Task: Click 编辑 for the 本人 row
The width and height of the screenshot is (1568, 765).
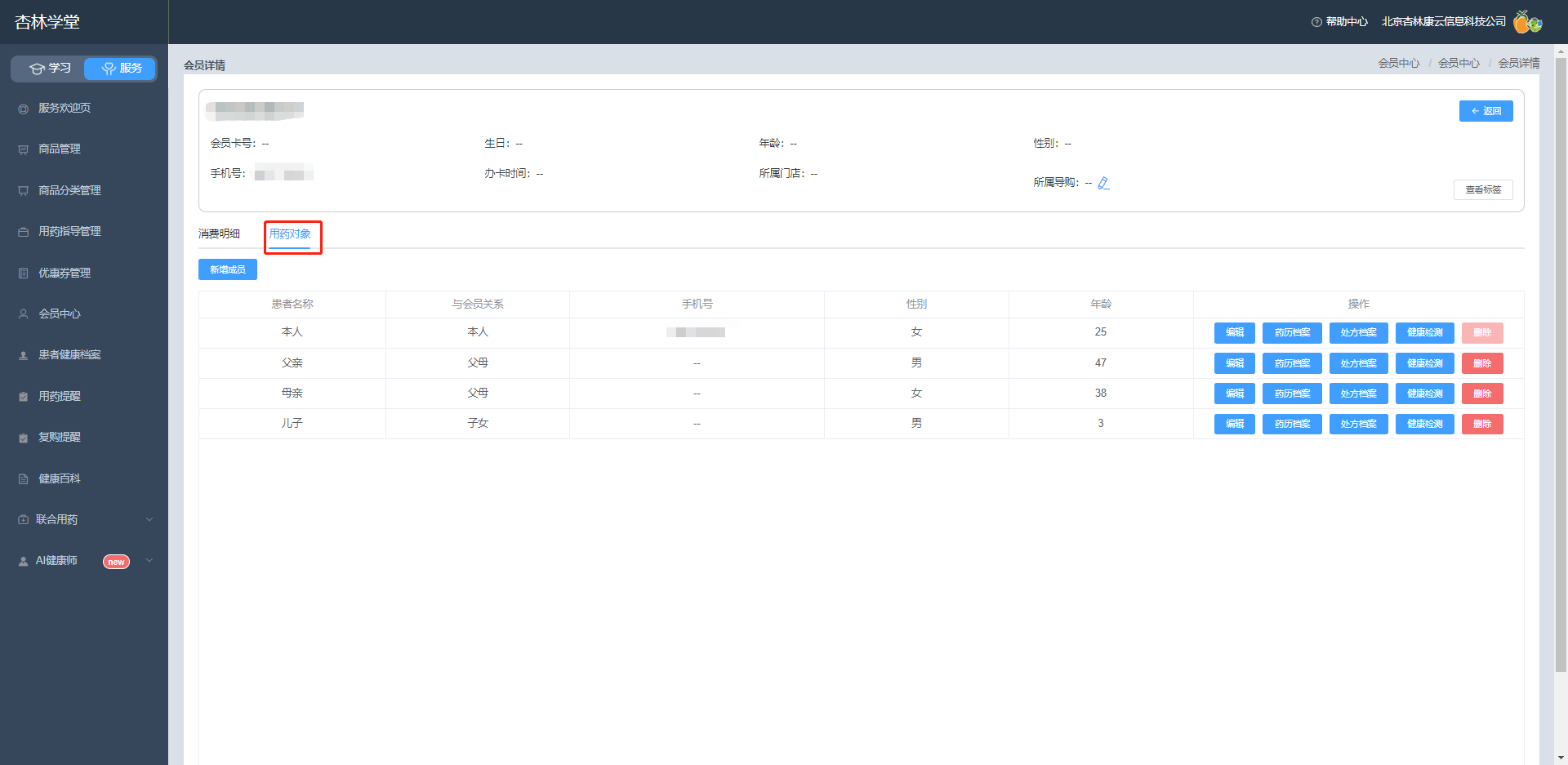Action: pos(1234,333)
